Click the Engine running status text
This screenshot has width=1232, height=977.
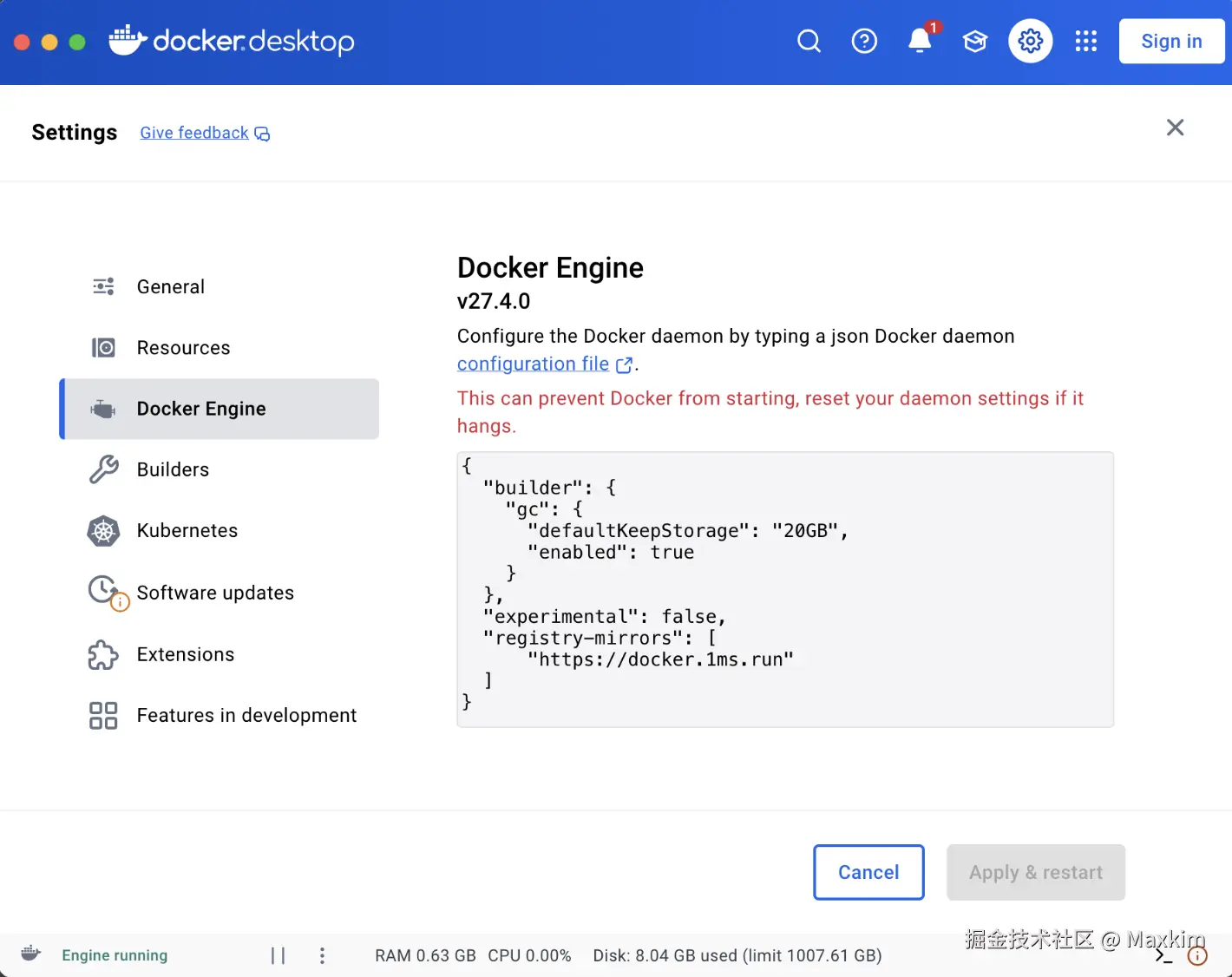point(115,955)
